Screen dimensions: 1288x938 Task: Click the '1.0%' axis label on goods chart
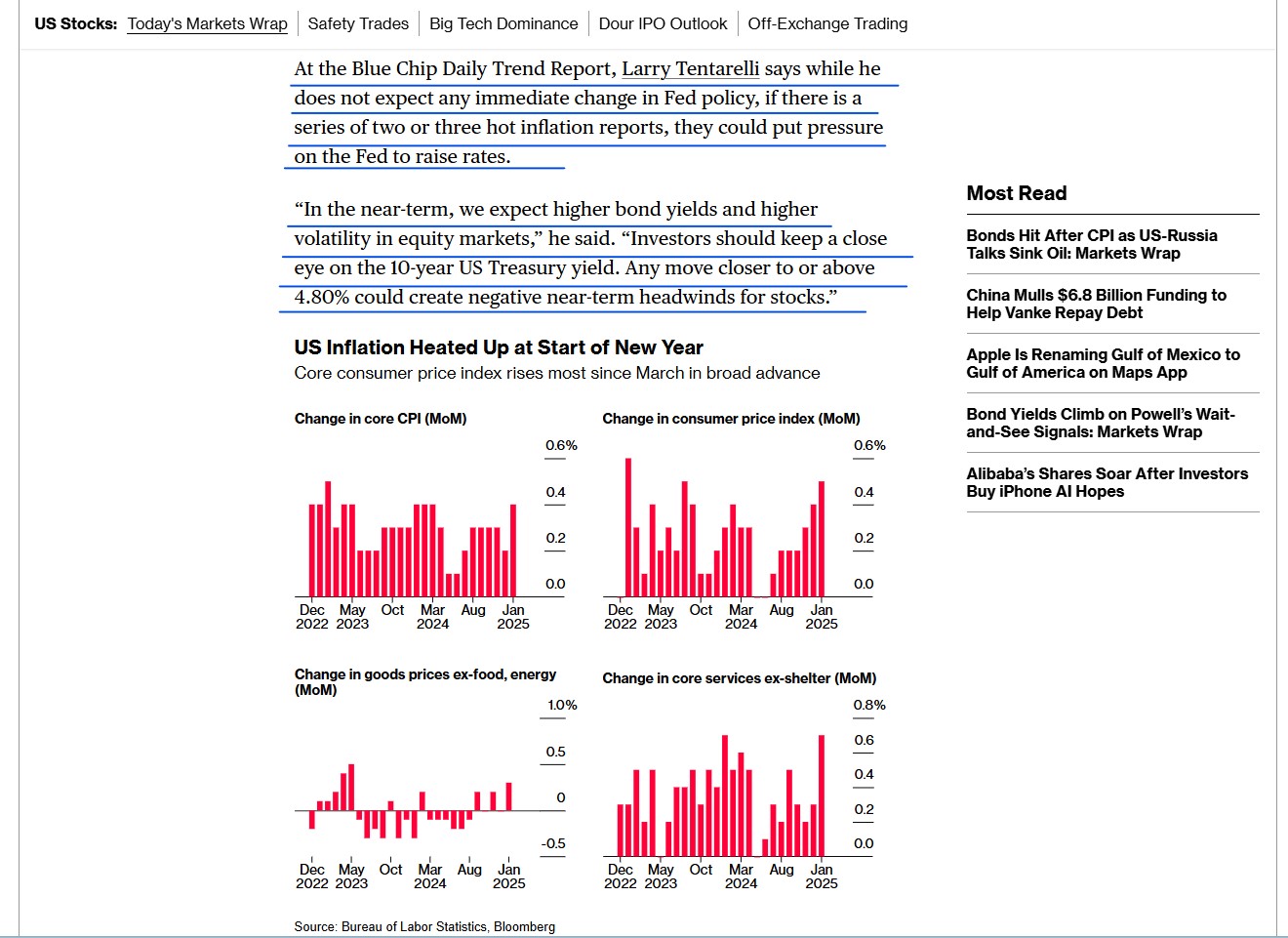pyautogui.click(x=562, y=705)
